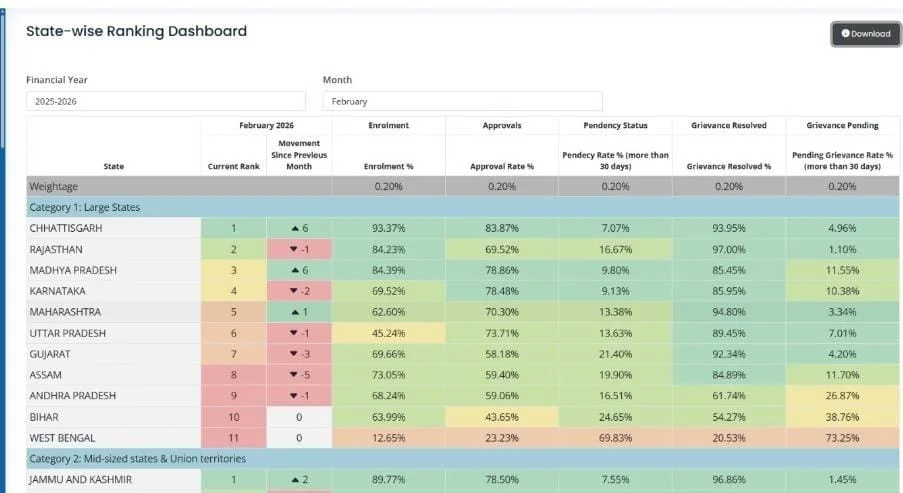Open the Month dropdown showing February
The image size is (903, 493).
tap(462, 101)
